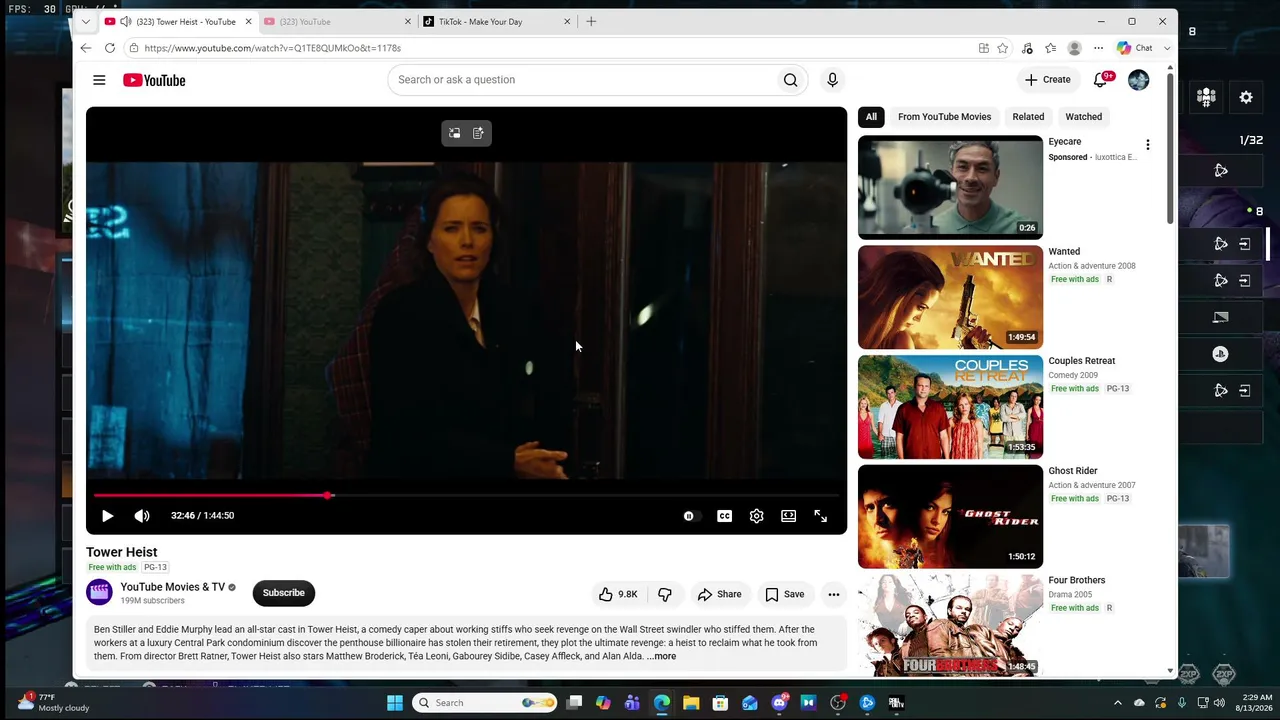View site information lock icon
The image size is (1280, 720).
click(134, 48)
